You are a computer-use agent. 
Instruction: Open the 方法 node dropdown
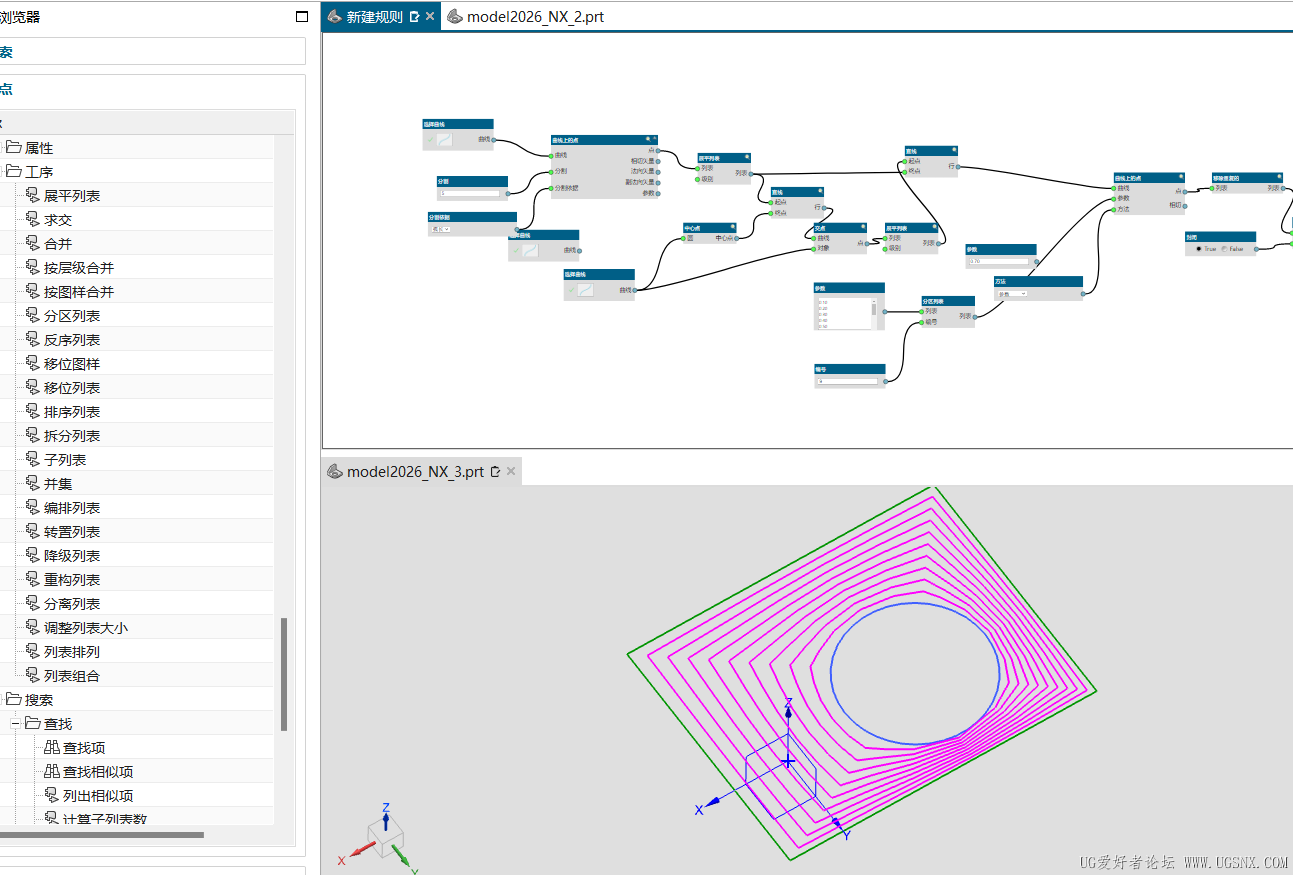pos(1011,294)
